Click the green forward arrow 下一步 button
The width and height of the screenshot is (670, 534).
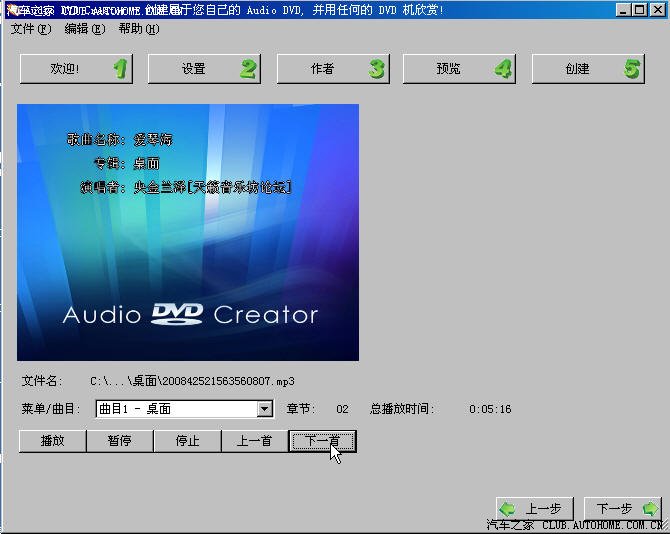pyautogui.click(x=622, y=509)
